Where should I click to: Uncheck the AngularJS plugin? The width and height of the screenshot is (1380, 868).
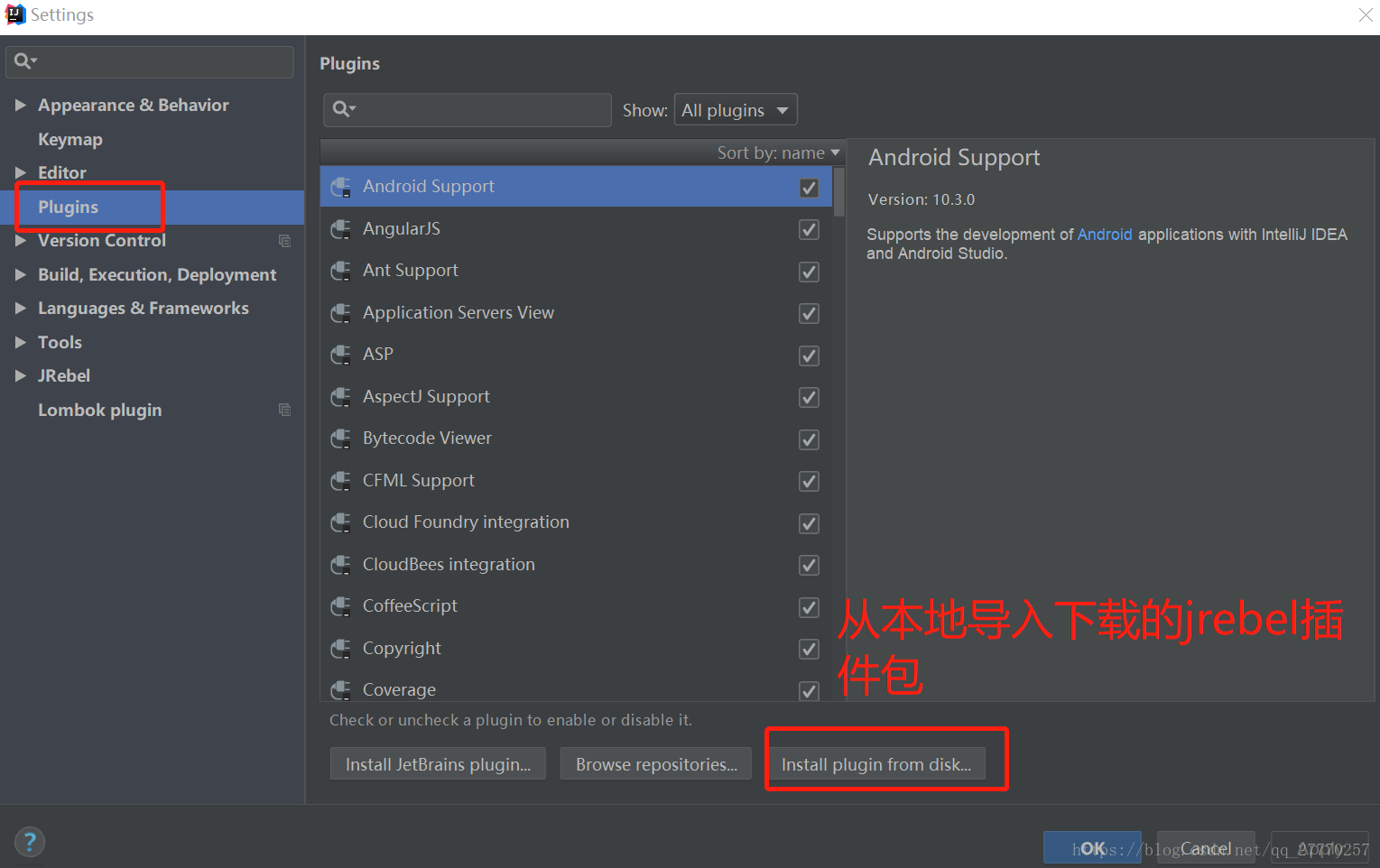point(809,230)
